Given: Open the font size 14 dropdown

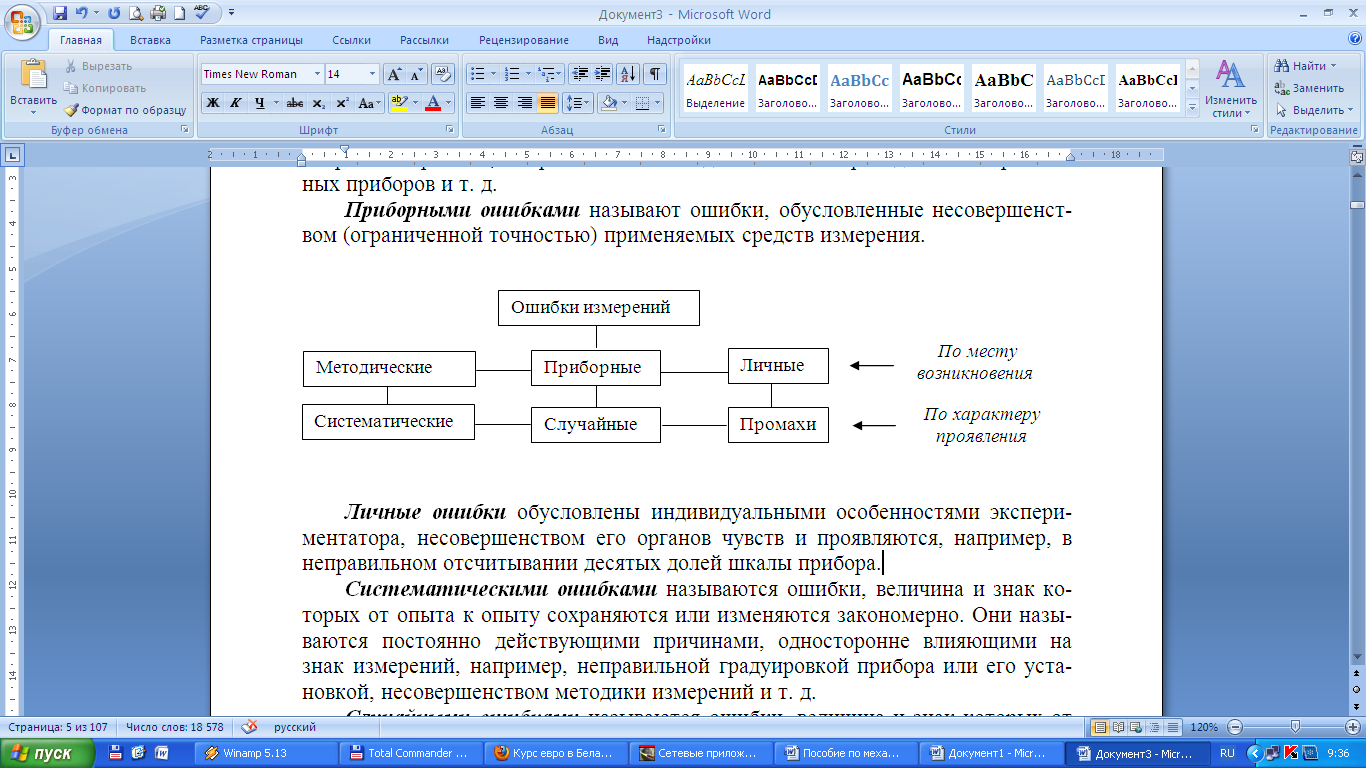Looking at the screenshot, I should (373, 74).
